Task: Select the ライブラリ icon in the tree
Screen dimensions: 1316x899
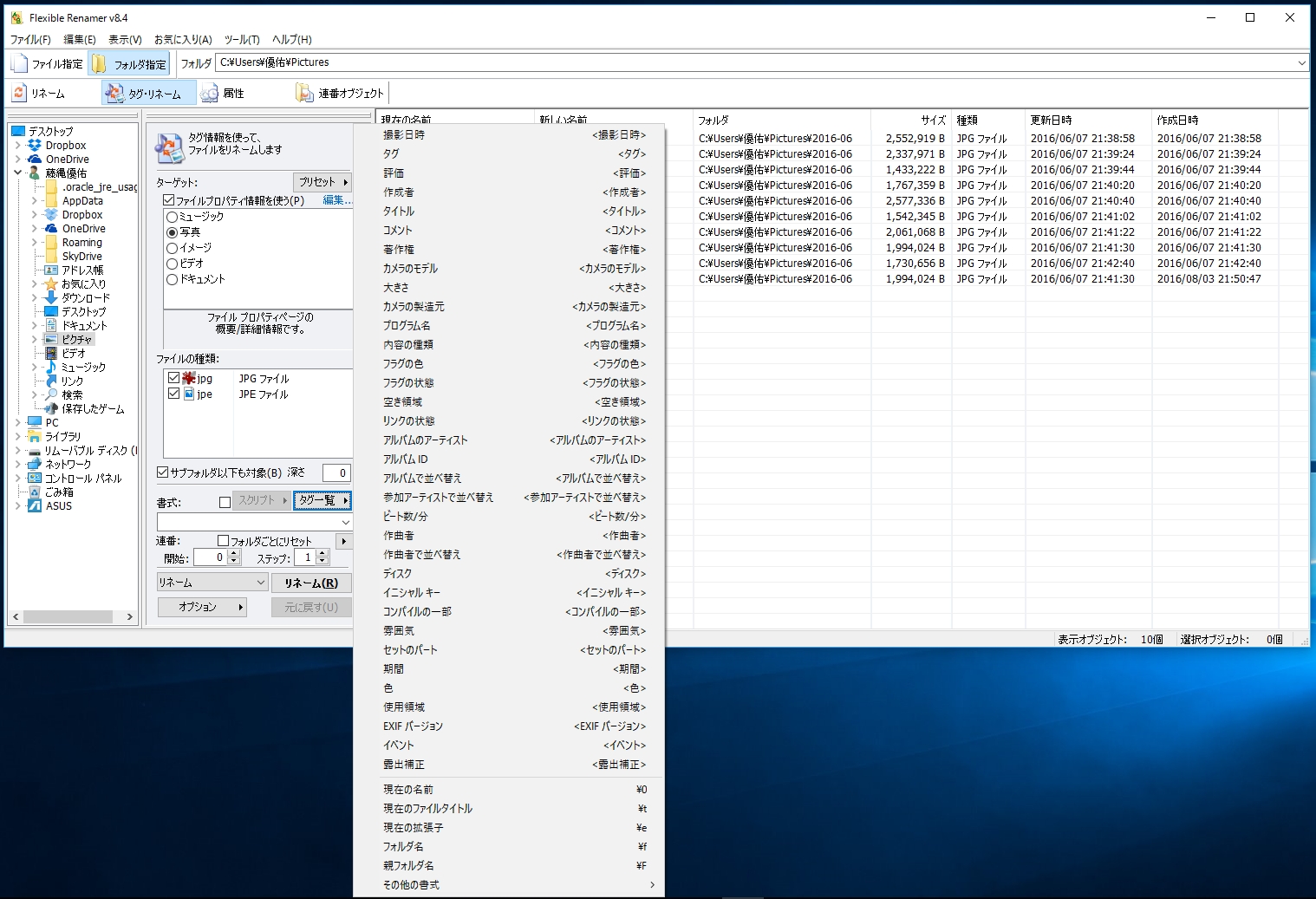Action: coord(35,437)
